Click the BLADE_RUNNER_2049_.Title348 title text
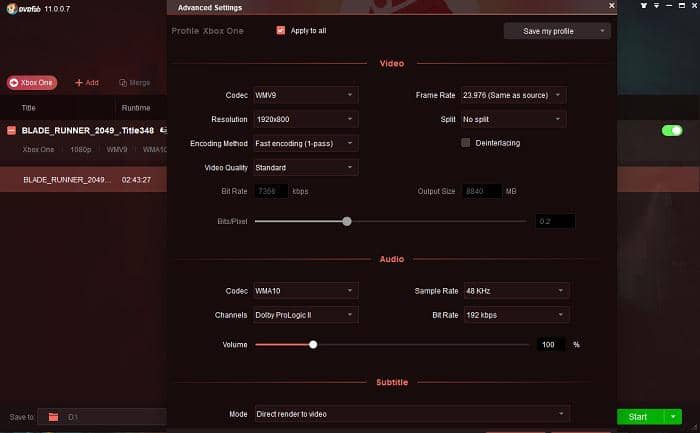This screenshot has height=433, width=700. pyautogui.click(x=88, y=130)
